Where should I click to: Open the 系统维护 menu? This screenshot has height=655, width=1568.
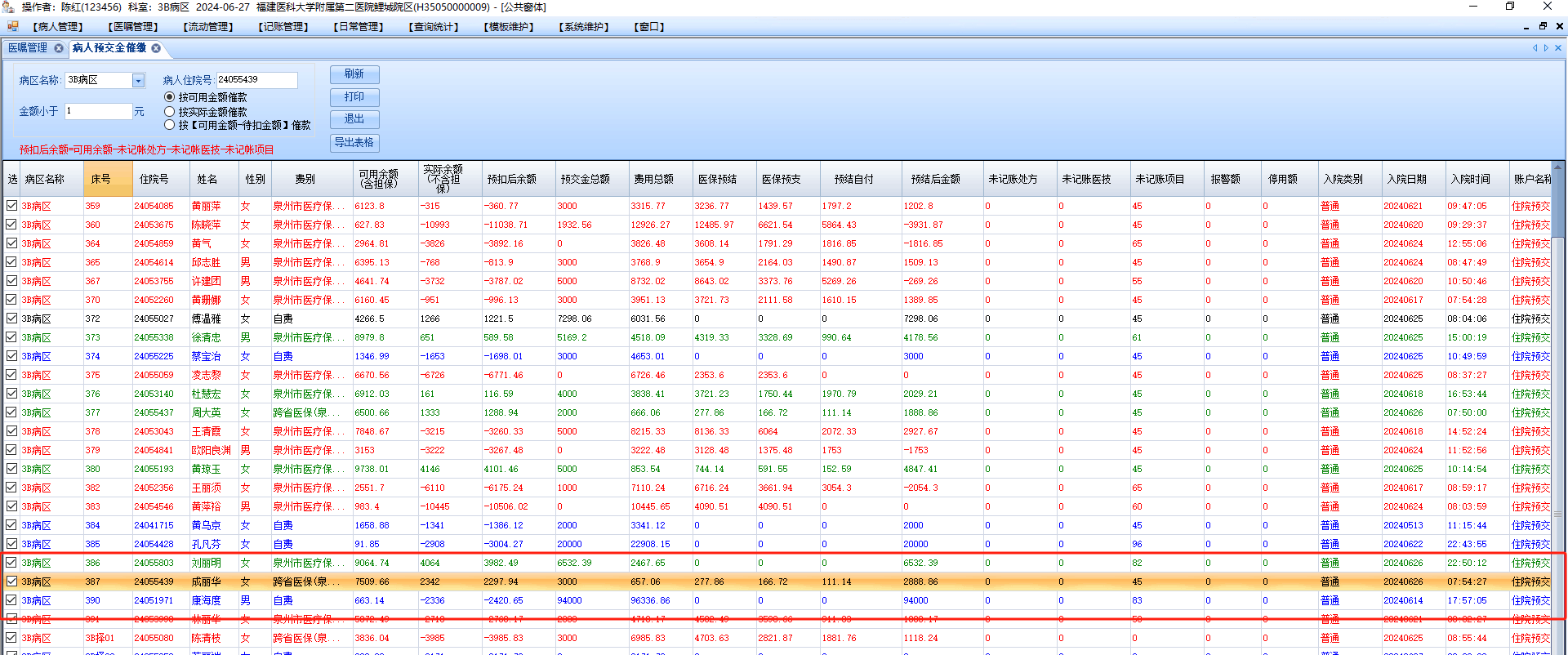click(584, 27)
